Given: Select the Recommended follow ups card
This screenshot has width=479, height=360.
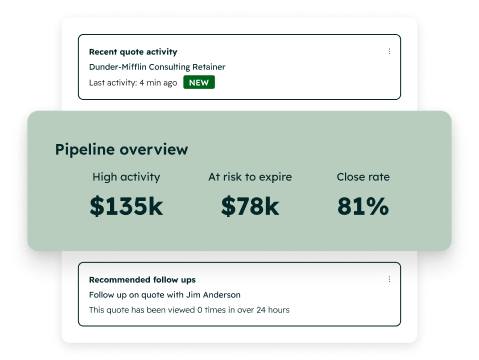Looking at the screenshot, I should (239, 294).
